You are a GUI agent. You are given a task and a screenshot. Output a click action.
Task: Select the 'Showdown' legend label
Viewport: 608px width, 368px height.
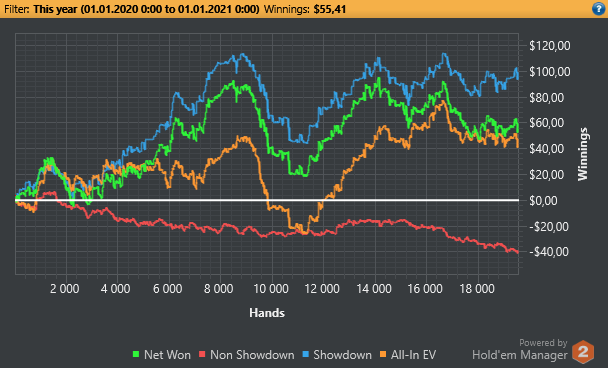point(342,355)
